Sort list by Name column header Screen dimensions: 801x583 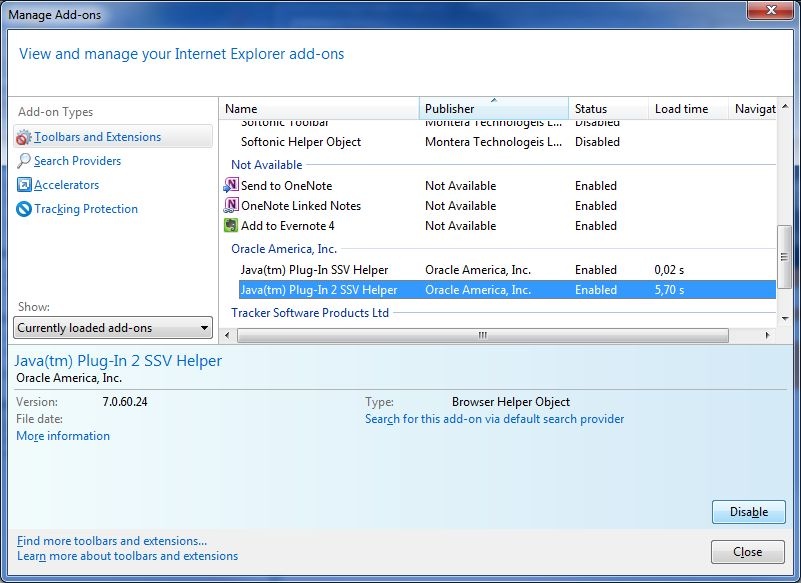pos(319,109)
